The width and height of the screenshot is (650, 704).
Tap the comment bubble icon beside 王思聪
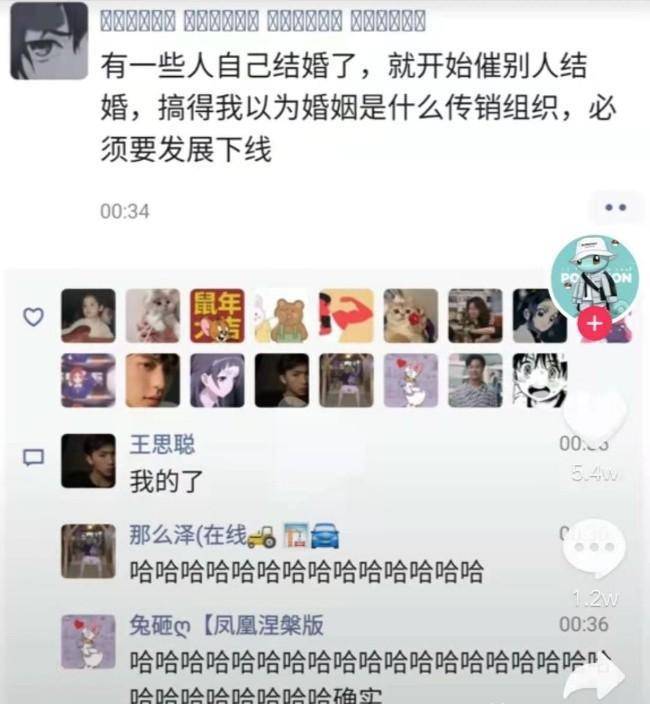coord(33,458)
